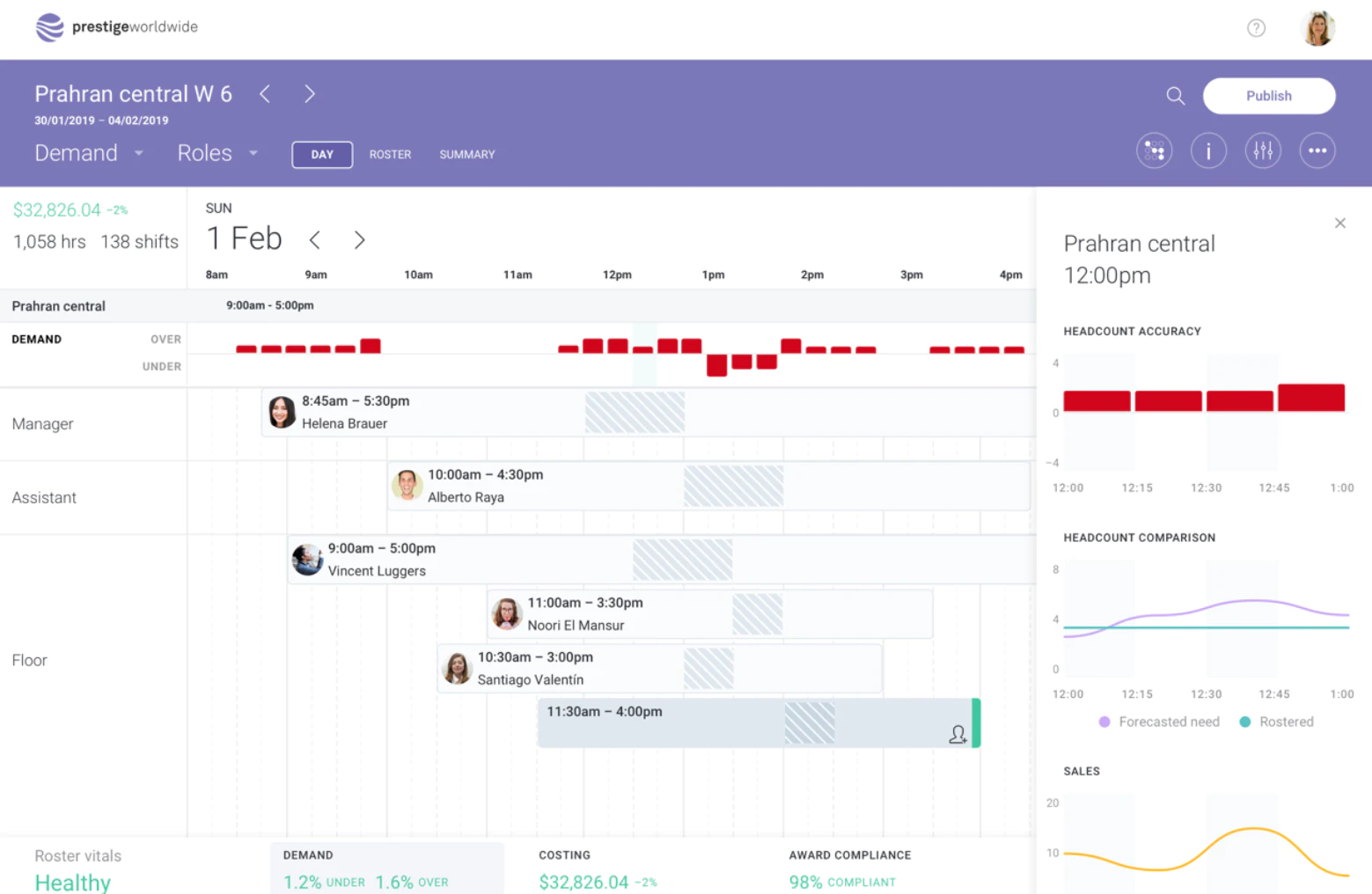Click assign-employee icon on 11:30am shift
The width and height of the screenshot is (1372, 894).
point(957,734)
